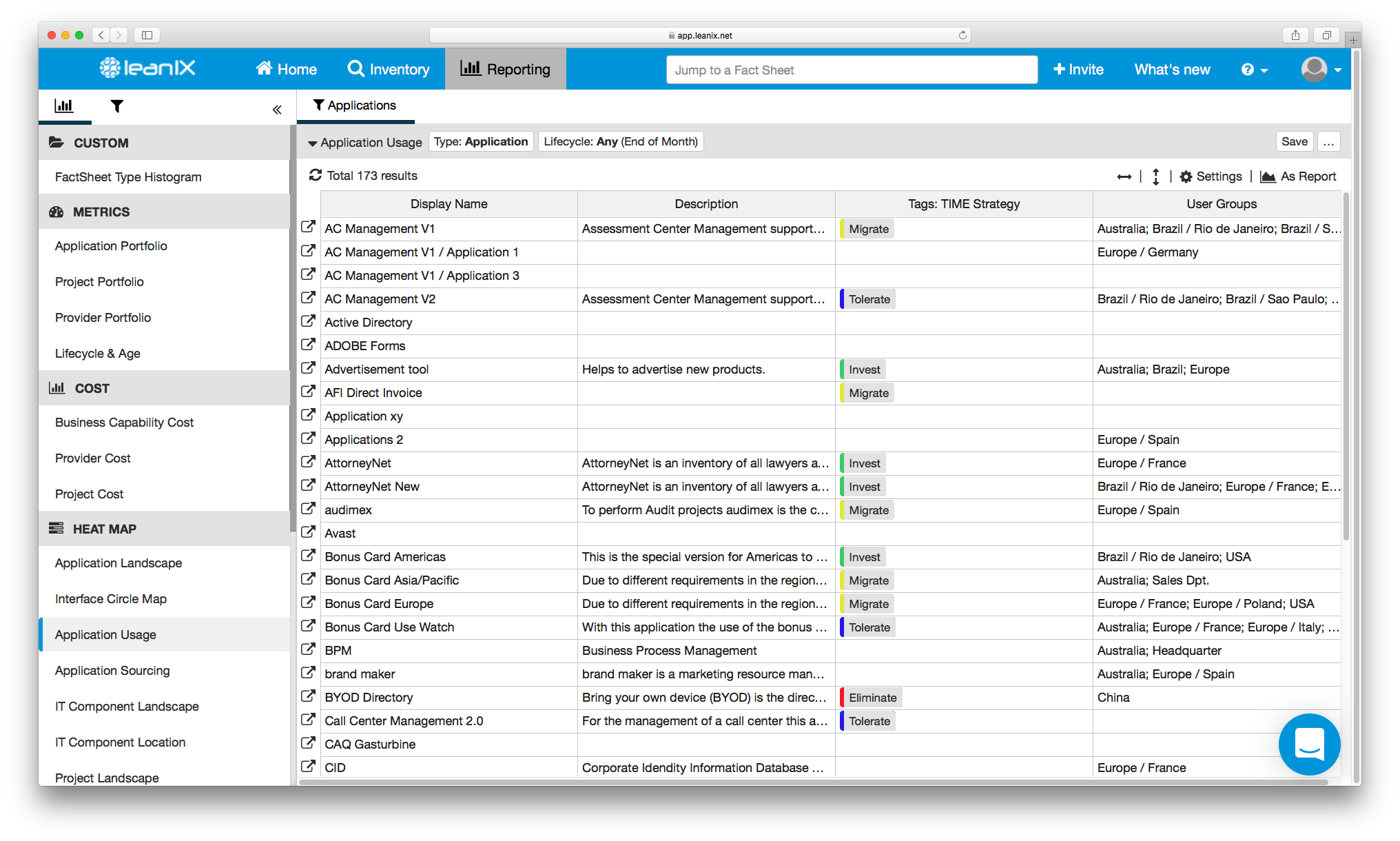1400x841 pixels.
Task: Toggle the Type: Application filter chip
Action: click(481, 141)
